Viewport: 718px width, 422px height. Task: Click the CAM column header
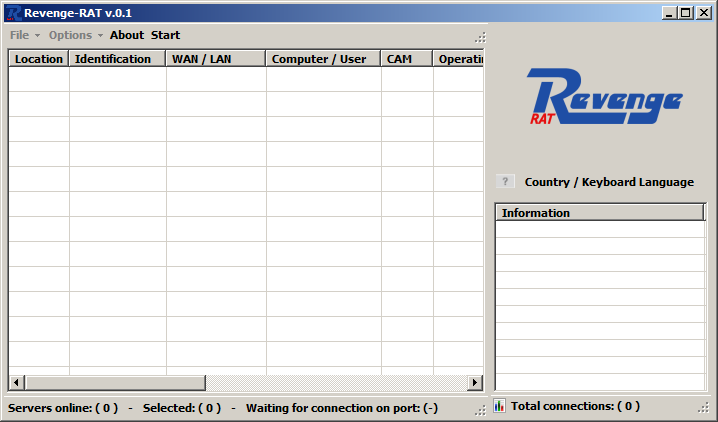tap(406, 59)
